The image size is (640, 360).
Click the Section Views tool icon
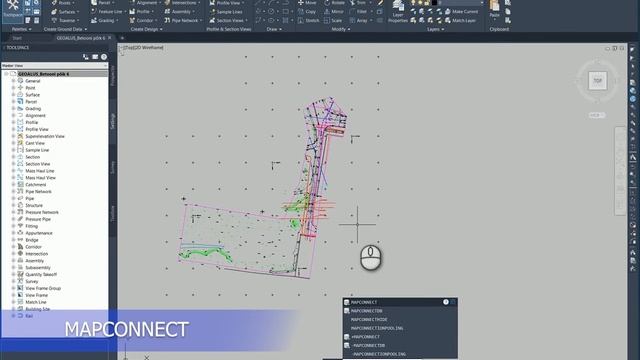click(x=212, y=20)
